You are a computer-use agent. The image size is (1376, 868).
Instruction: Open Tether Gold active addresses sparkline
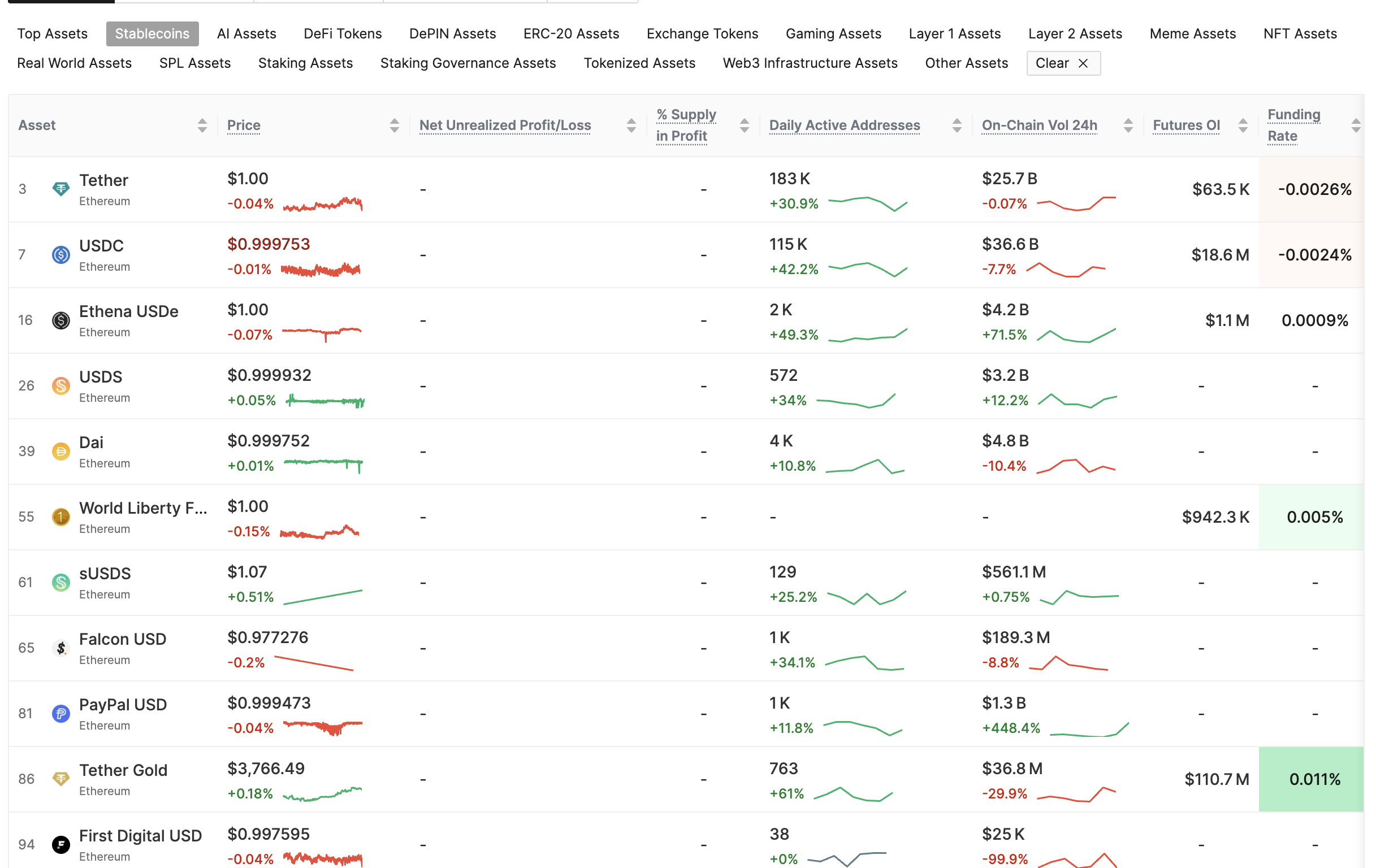click(853, 794)
